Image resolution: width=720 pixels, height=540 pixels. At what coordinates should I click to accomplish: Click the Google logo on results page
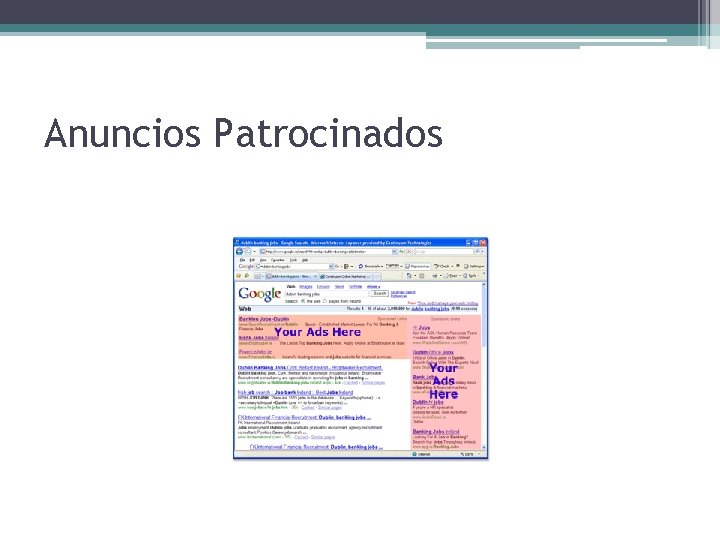[259, 295]
